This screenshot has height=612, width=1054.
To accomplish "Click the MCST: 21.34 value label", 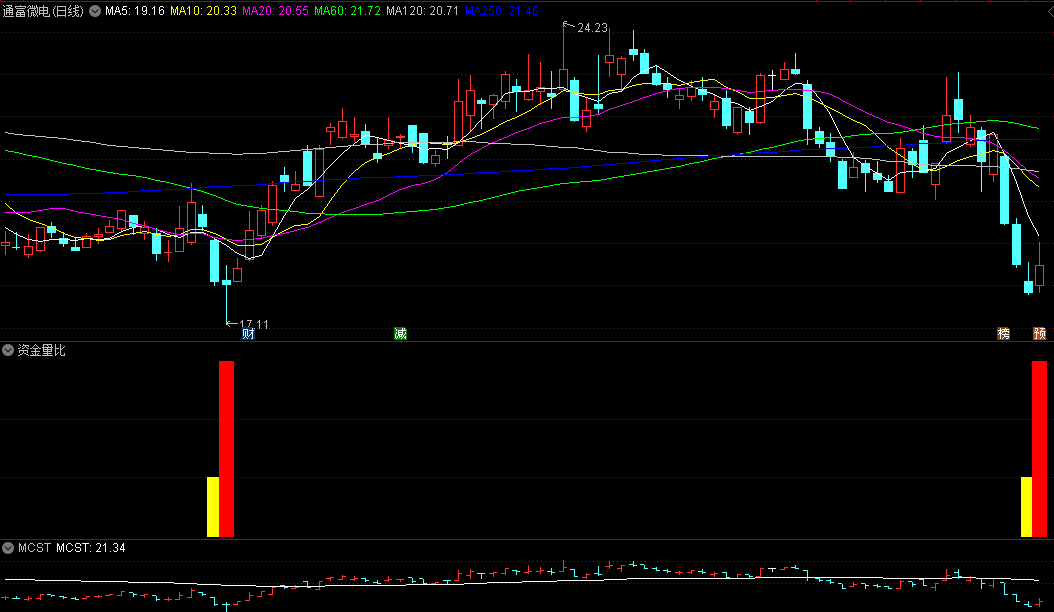I will tap(91, 547).
